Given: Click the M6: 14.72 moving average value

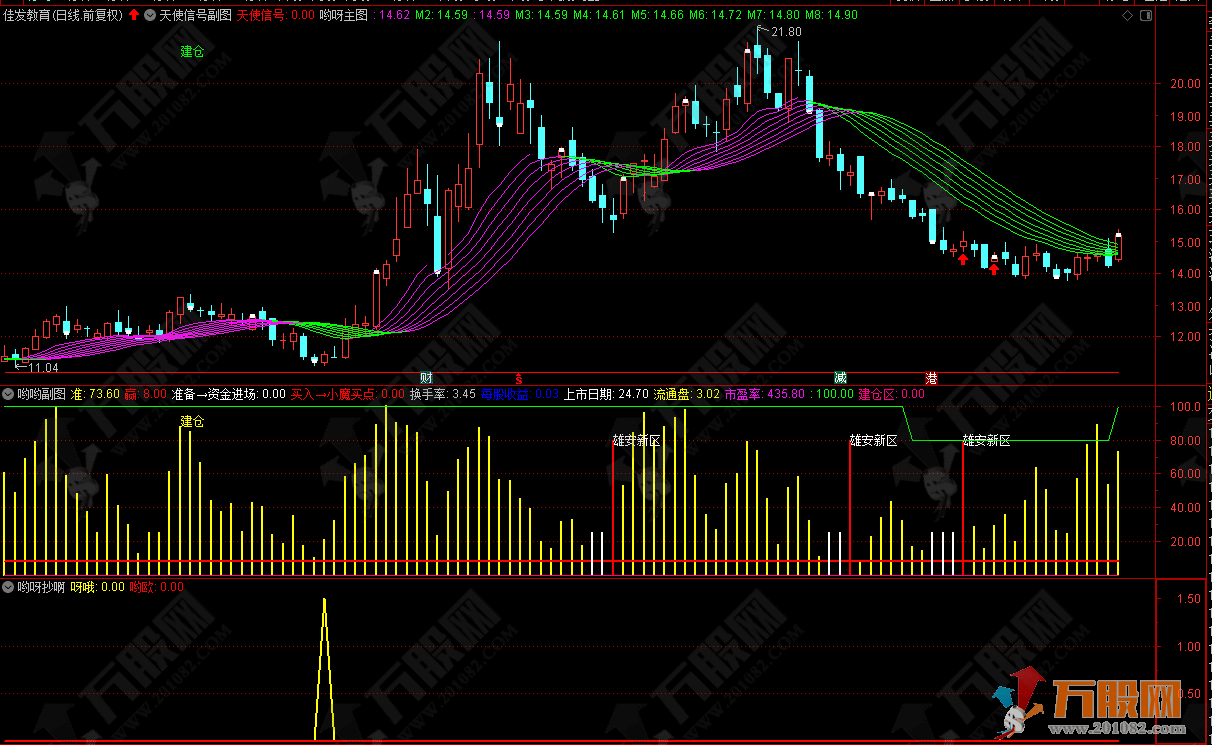Looking at the screenshot, I should pos(716,15).
